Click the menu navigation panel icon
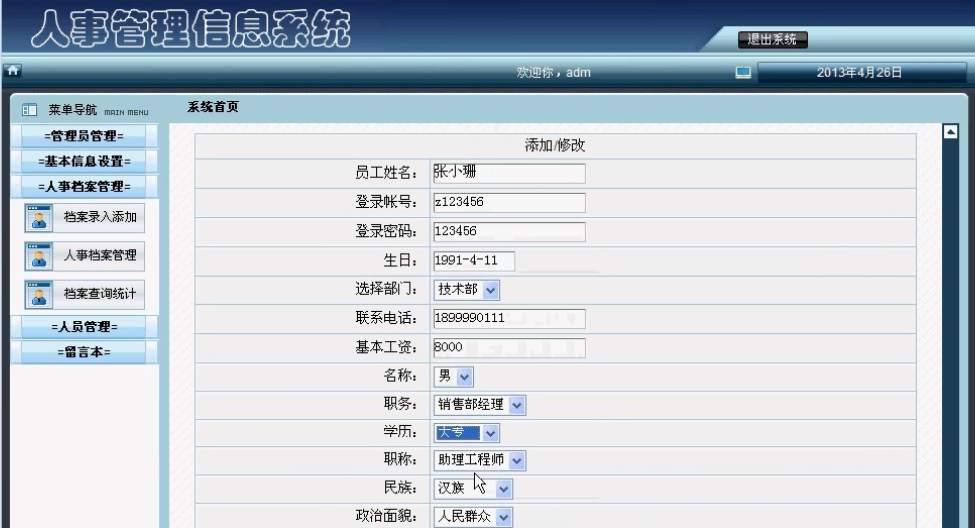 pos(29,110)
